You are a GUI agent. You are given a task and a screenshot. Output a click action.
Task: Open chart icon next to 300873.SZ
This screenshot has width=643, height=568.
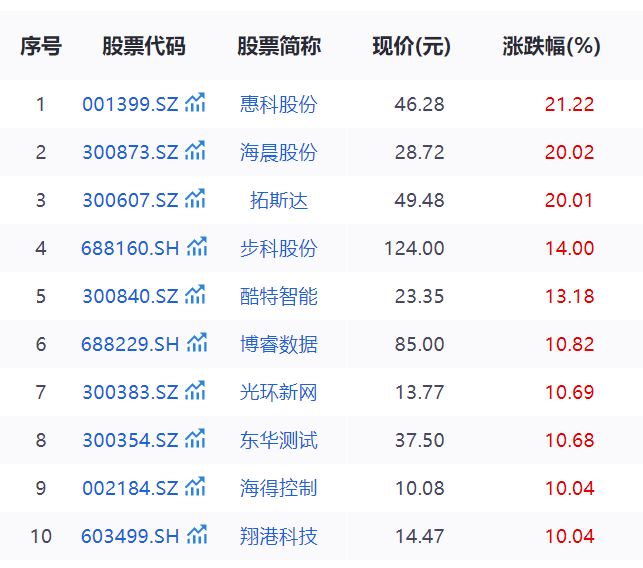(195, 151)
